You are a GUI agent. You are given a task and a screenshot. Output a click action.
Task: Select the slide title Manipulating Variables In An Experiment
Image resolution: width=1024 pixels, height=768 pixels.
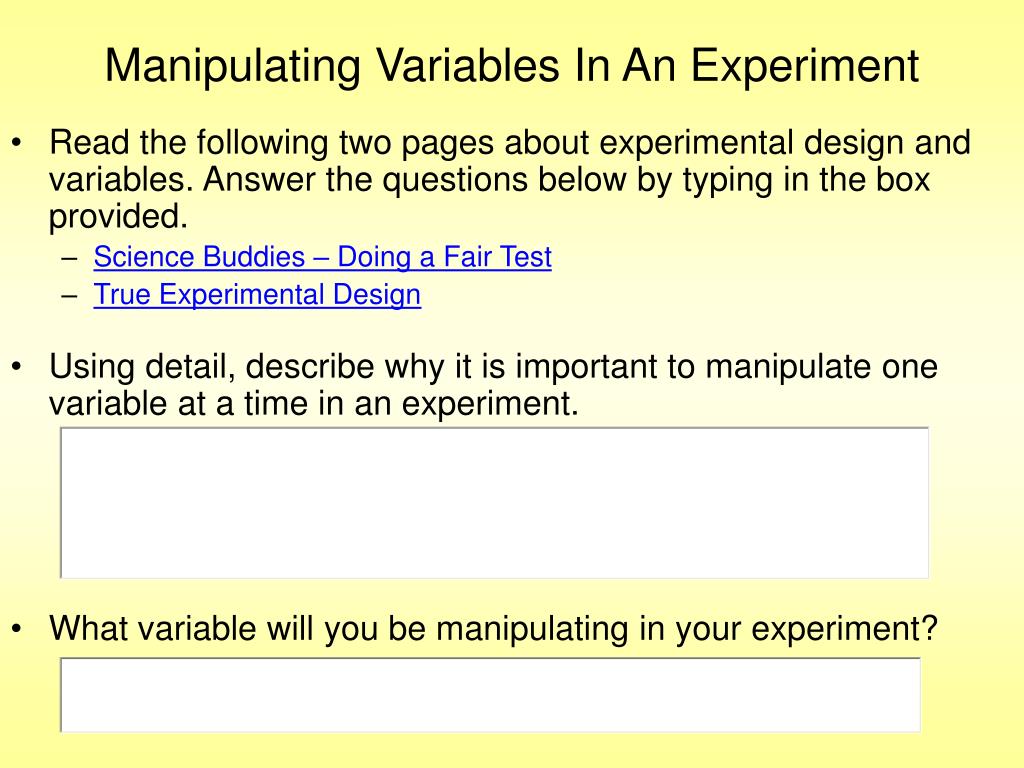coord(511,66)
